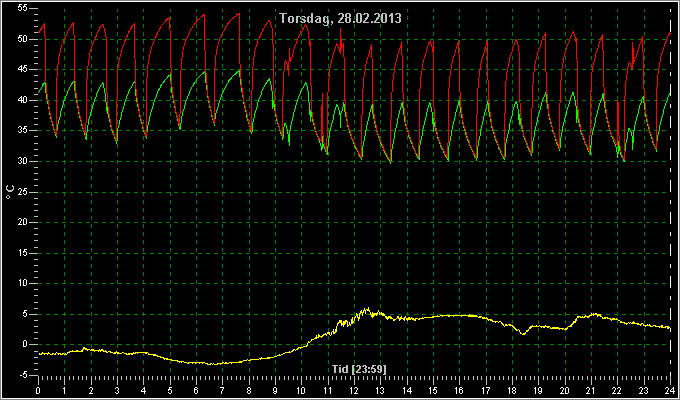Select the "25" temperature axis label
The width and height of the screenshot is (680, 400).
pyautogui.click(x=23, y=192)
